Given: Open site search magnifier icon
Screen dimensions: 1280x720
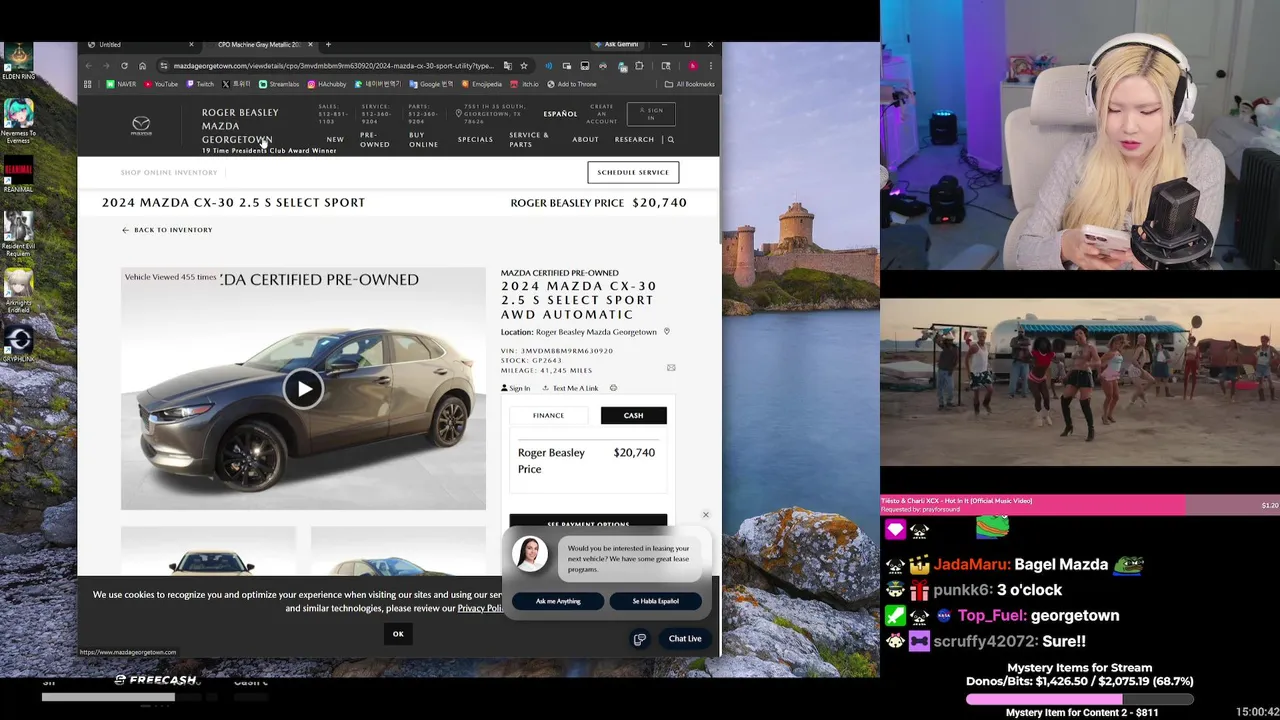Looking at the screenshot, I should pos(670,140).
